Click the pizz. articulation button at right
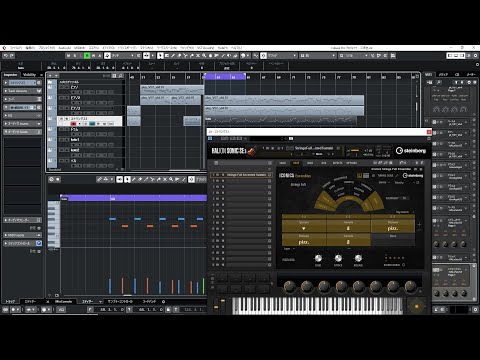Image resolution: width=480 pixels, height=360 pixels. click(393, 226)
